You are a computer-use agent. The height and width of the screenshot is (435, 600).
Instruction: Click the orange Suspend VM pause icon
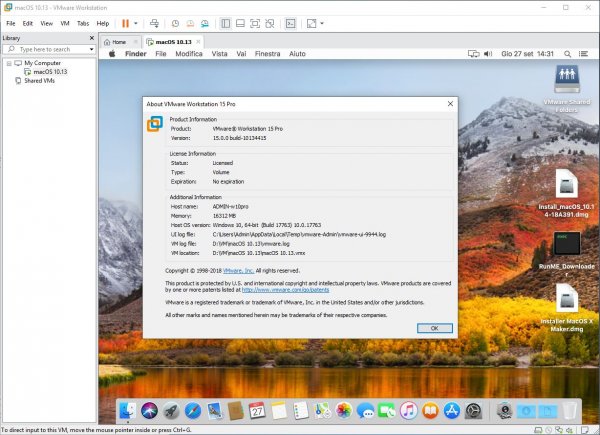[125, 22]
